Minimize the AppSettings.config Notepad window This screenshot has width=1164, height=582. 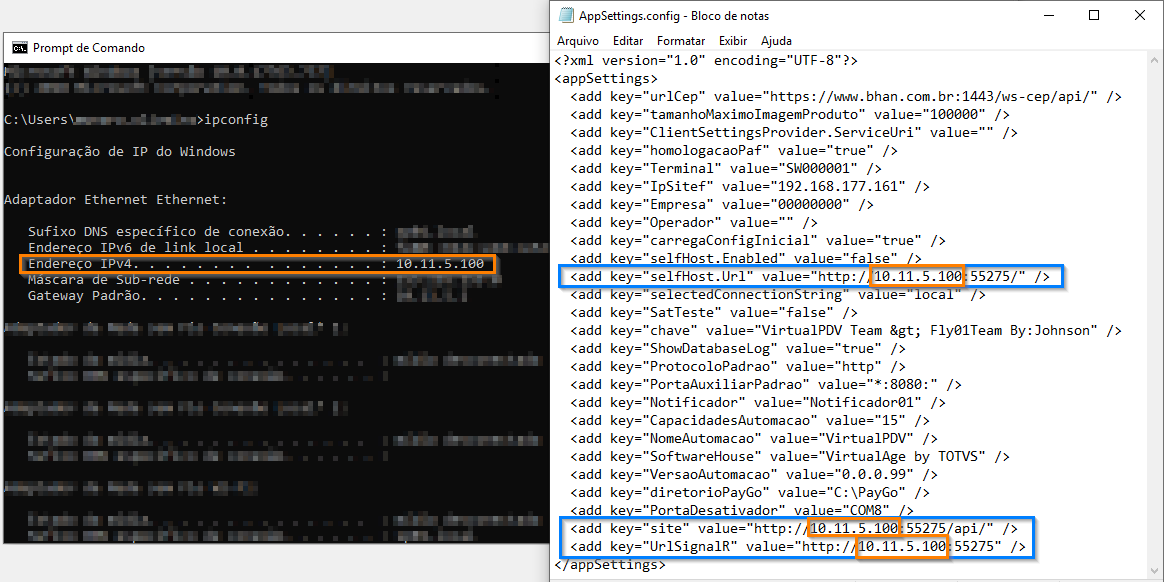click(x=1047, y=15)
